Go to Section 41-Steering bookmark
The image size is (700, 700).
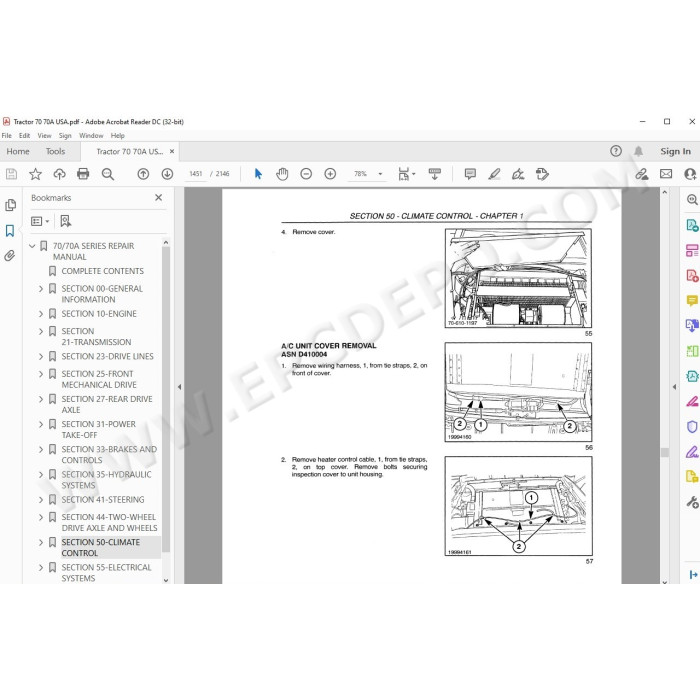(x=103, y=500)
